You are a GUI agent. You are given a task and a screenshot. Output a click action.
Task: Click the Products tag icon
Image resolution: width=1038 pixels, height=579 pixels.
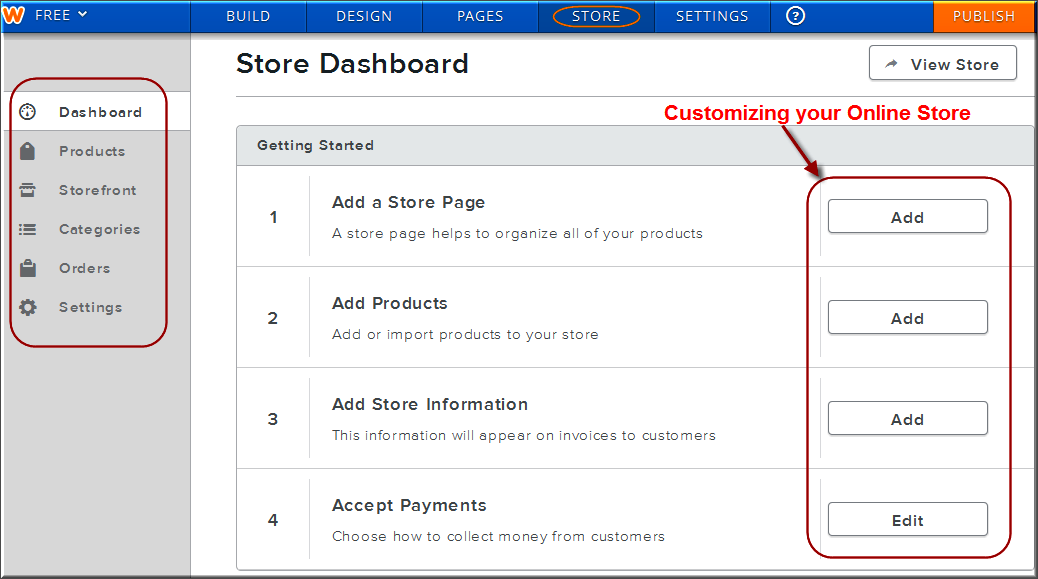coord(28,151)
